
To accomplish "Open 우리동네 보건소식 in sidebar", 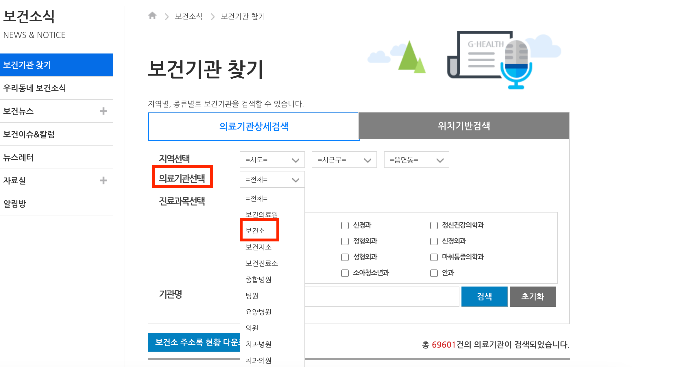I will [56, 88].
